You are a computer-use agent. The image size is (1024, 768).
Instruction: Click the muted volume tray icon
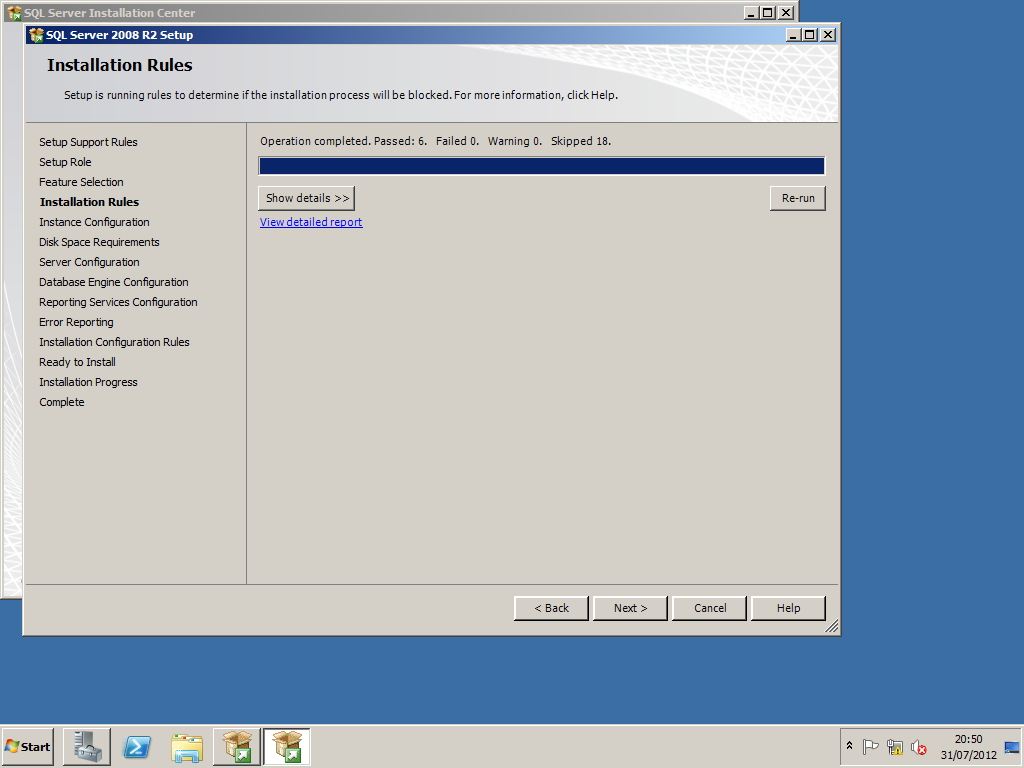(x=919, y=746)
